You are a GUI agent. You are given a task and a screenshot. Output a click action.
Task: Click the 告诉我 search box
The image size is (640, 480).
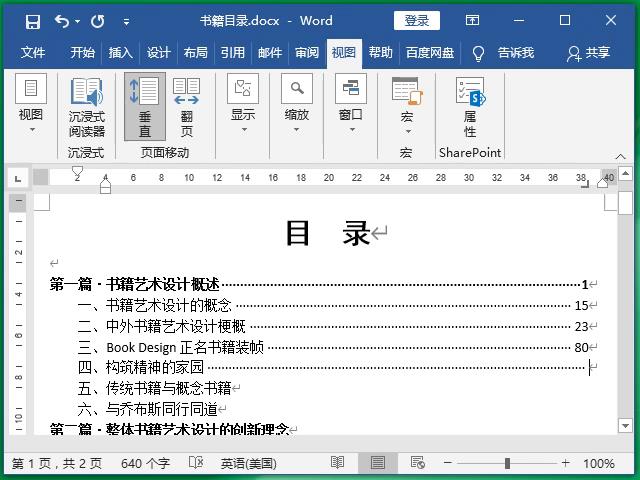(x=516, y=53)
